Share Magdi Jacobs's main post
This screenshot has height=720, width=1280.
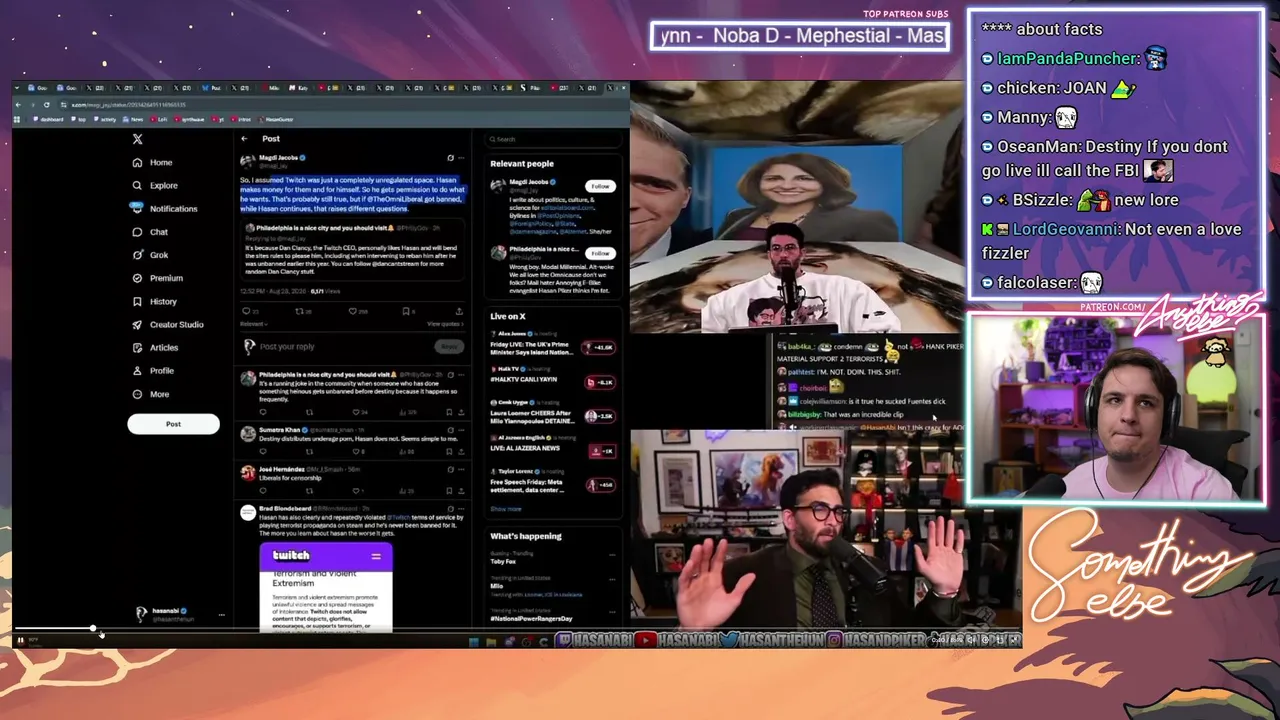click(459, 311)
